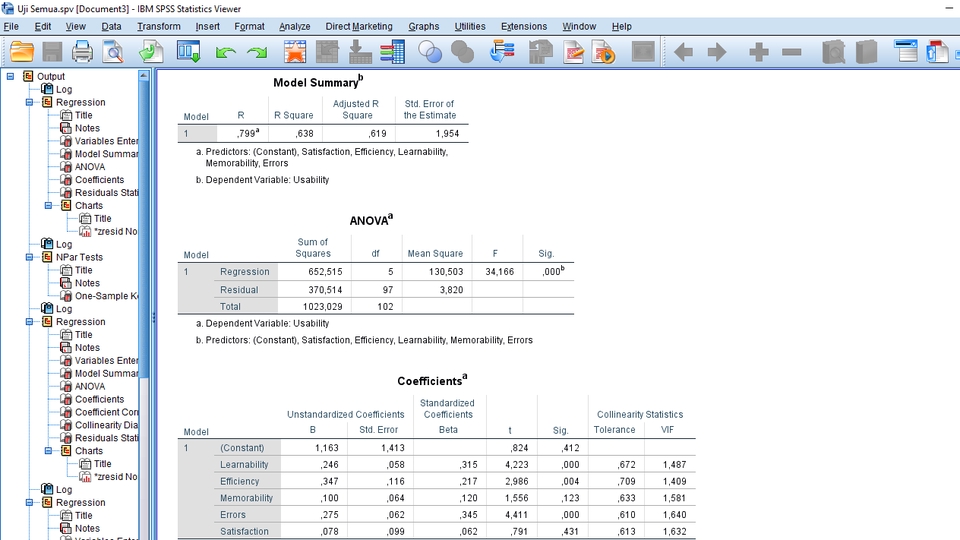Open the Variables info icon
This screenshot has height=540, width=960.
click(392, 52)
